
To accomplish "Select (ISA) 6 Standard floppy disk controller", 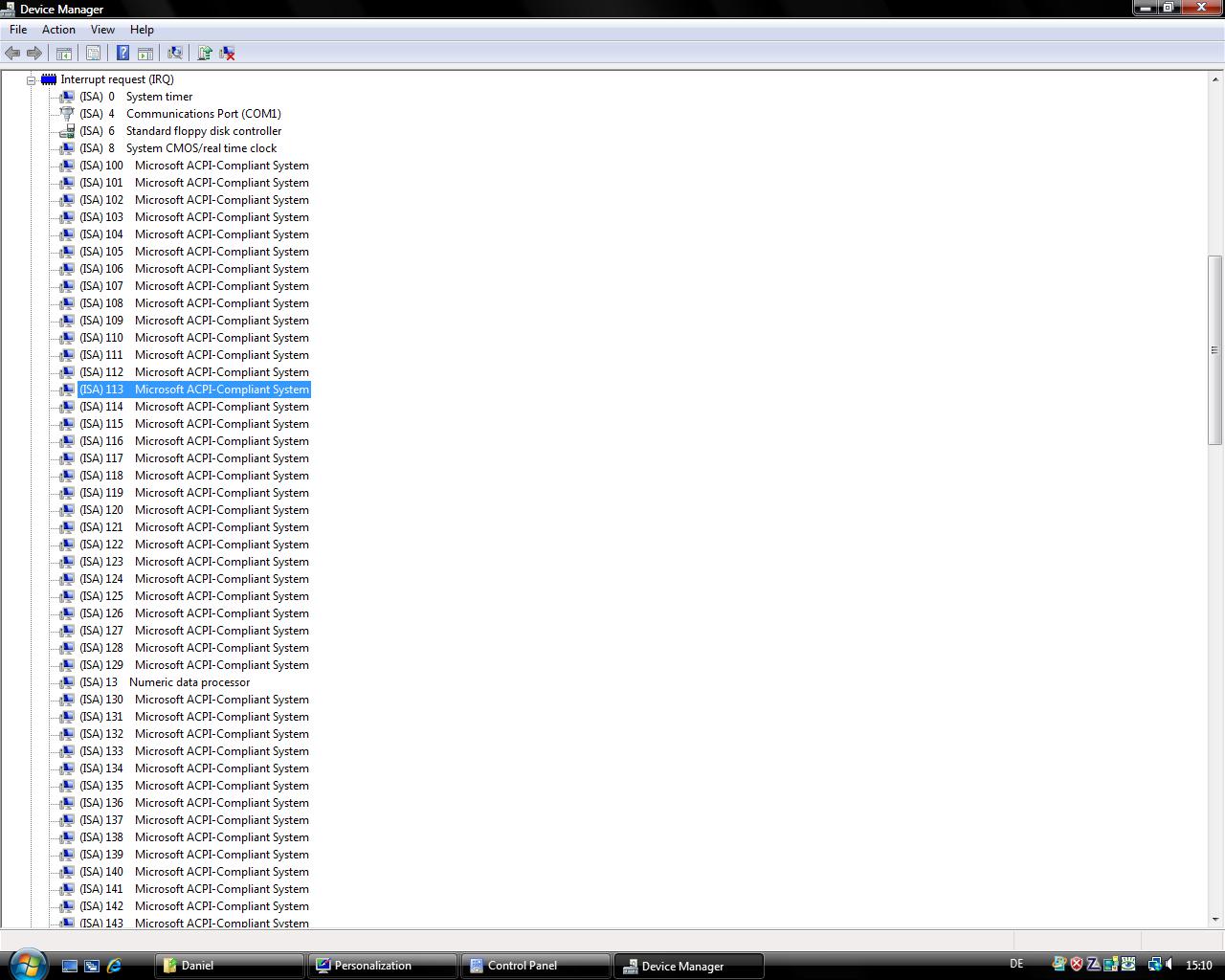I will (180, 131).
